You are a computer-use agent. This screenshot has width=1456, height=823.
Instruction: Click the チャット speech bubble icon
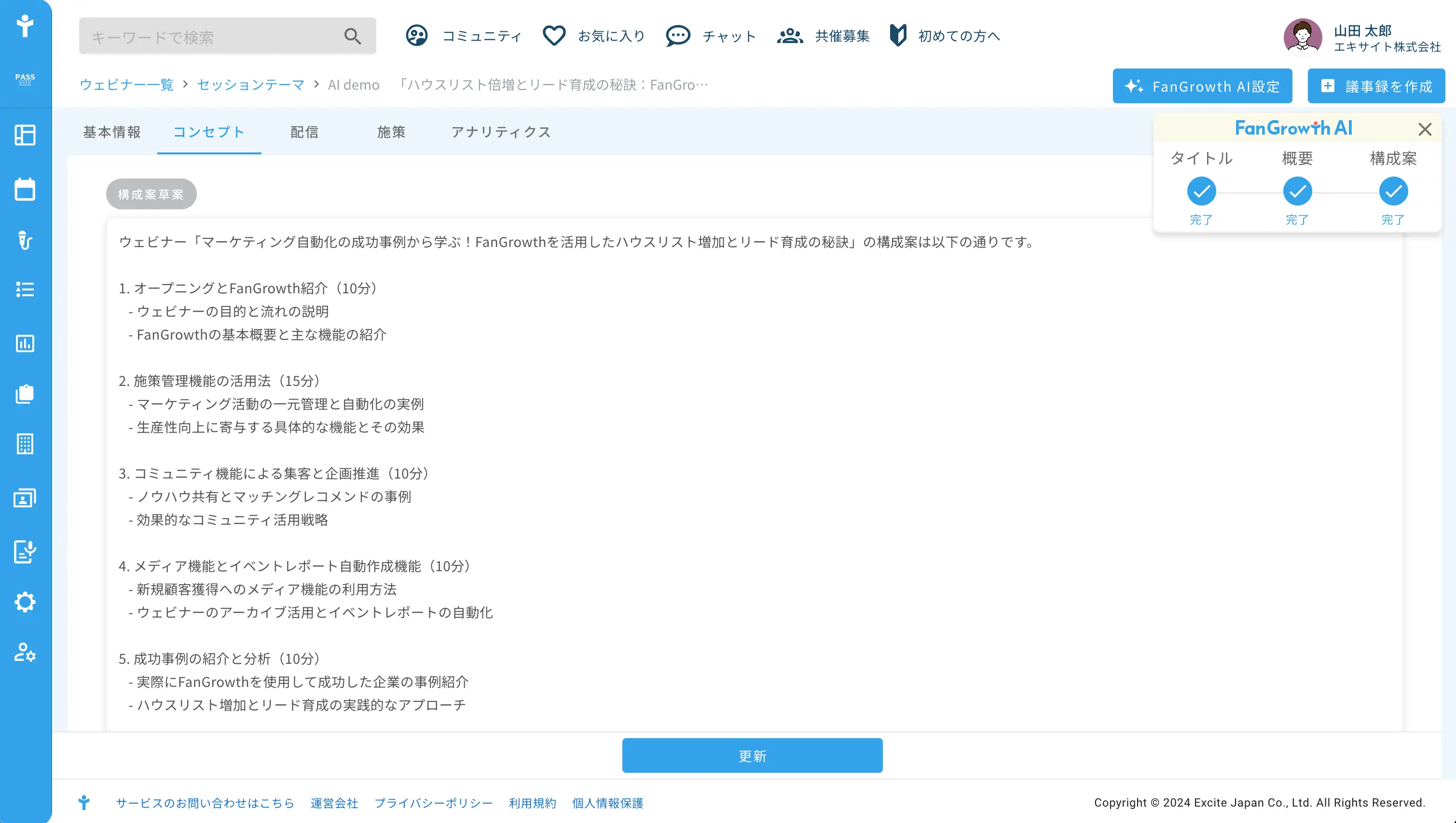pos(678,36)
